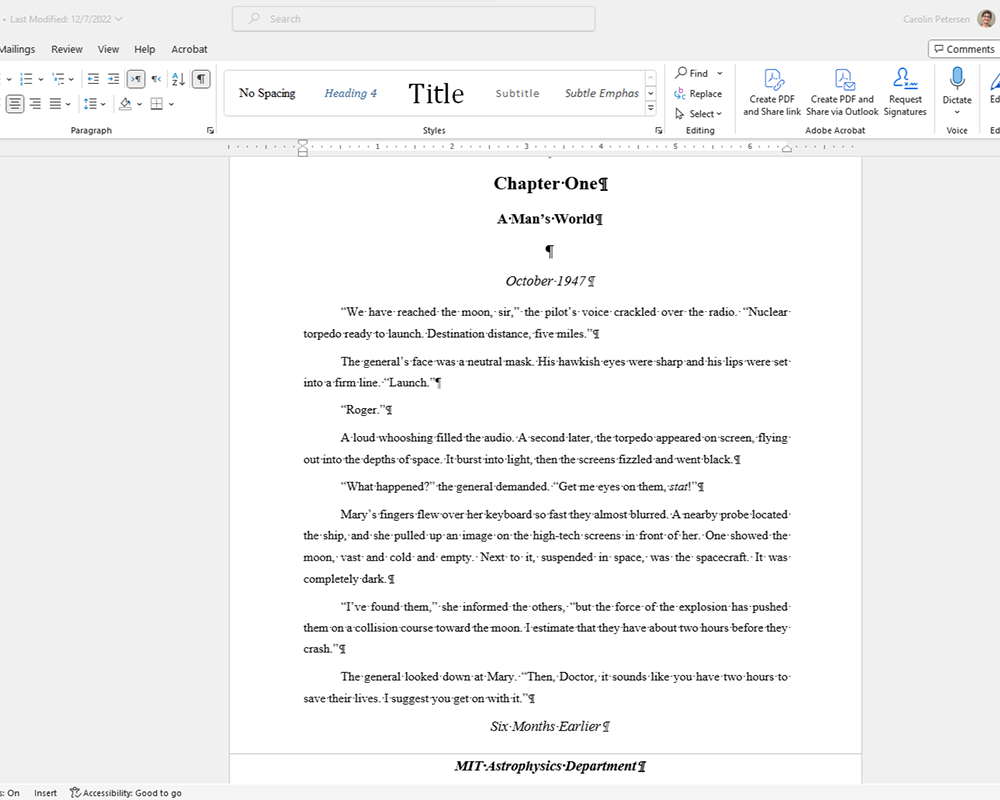Click the multilevel list icon
This screenshot has height=800, width=1000.
[x=58, y=79]
